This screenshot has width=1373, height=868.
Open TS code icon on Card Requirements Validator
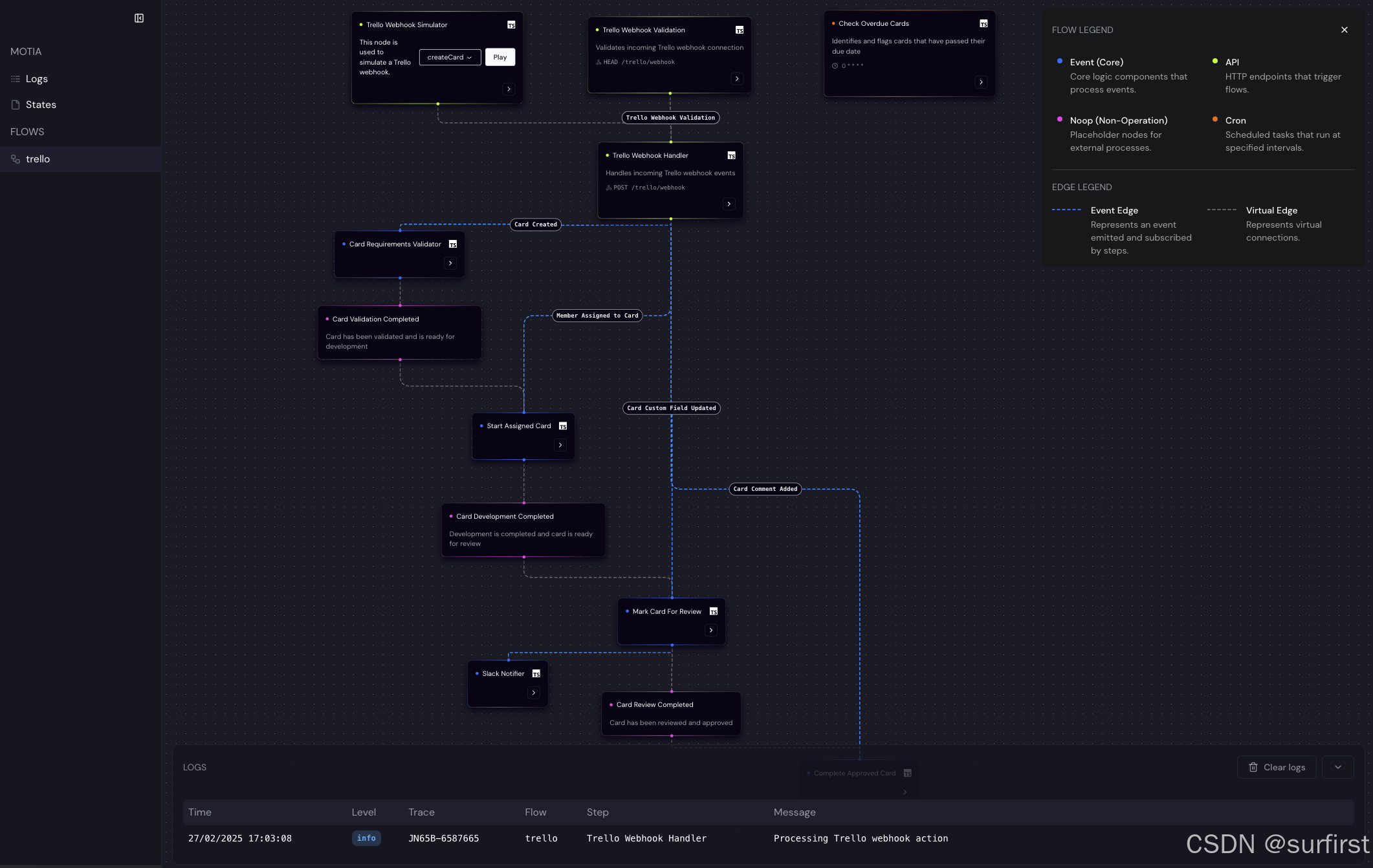[453, 244]
